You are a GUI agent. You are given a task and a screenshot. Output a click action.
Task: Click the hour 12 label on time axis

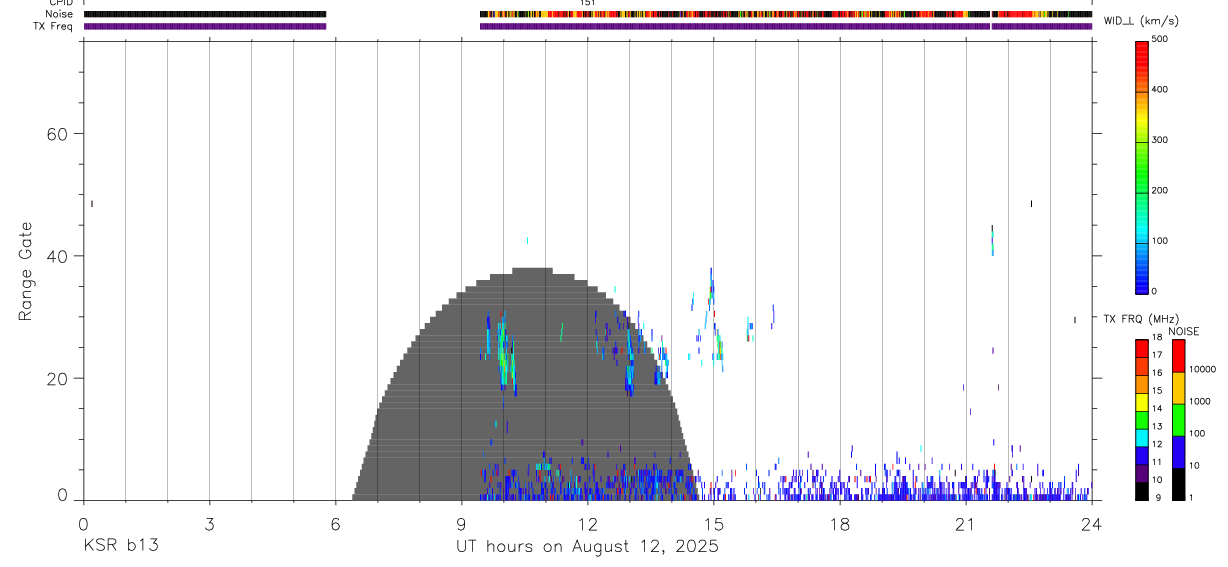(x=587, y=523)
